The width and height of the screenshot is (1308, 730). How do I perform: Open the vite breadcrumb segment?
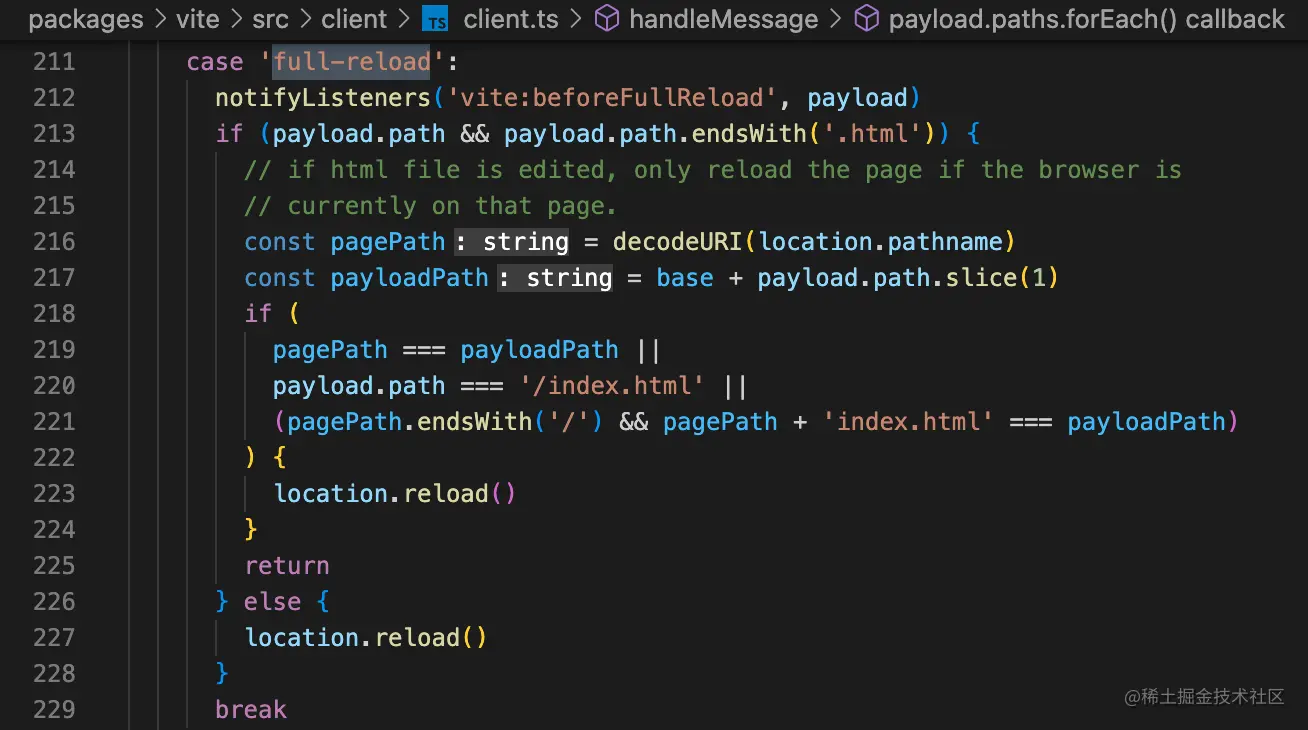coord(198,19)
